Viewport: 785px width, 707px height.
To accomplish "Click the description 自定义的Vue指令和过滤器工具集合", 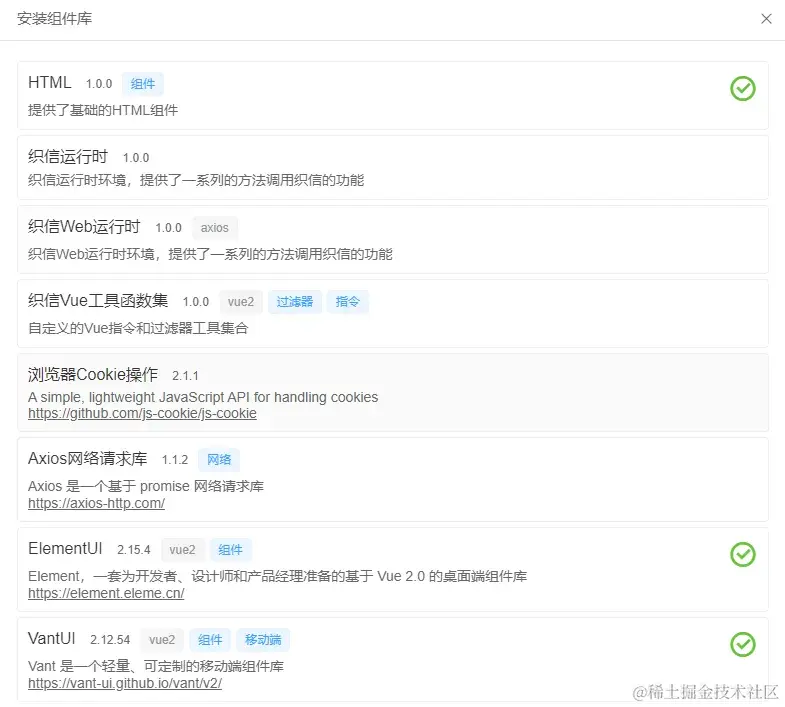I will (x=138, y=328).
